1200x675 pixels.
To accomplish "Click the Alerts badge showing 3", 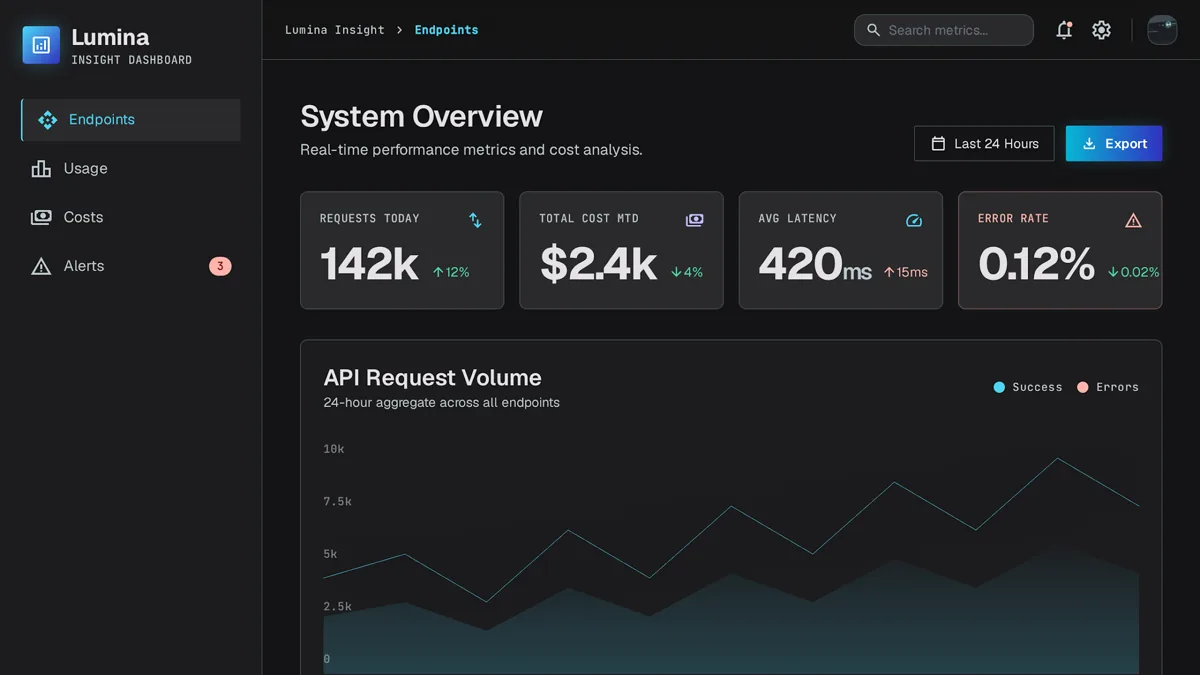I will (x=220, y=266).
